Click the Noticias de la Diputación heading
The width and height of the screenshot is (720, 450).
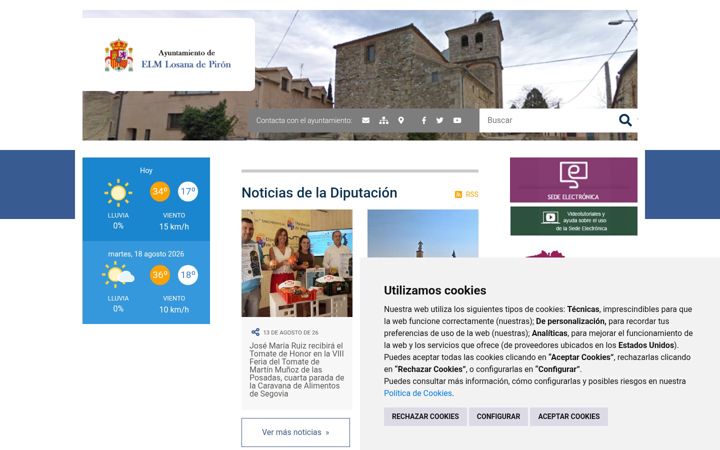(x=319, y=193)
